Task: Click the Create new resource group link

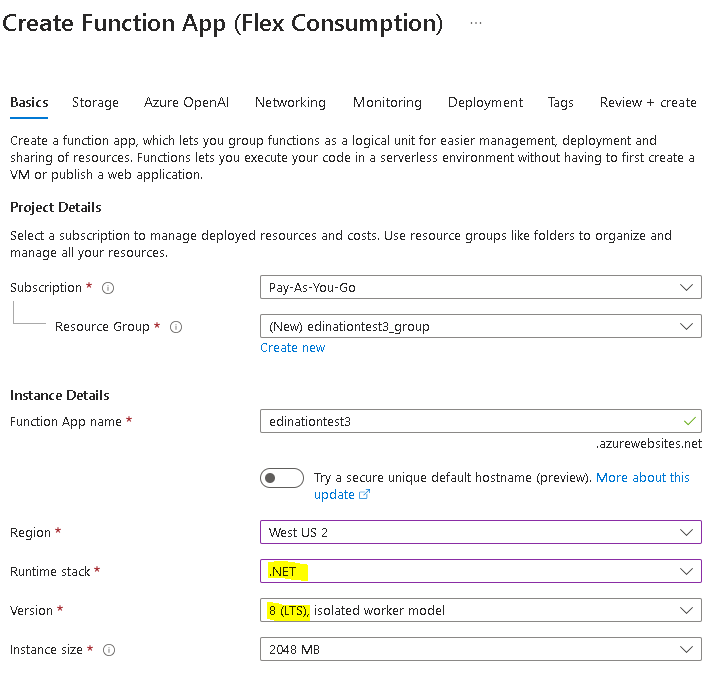Action: 293,348
